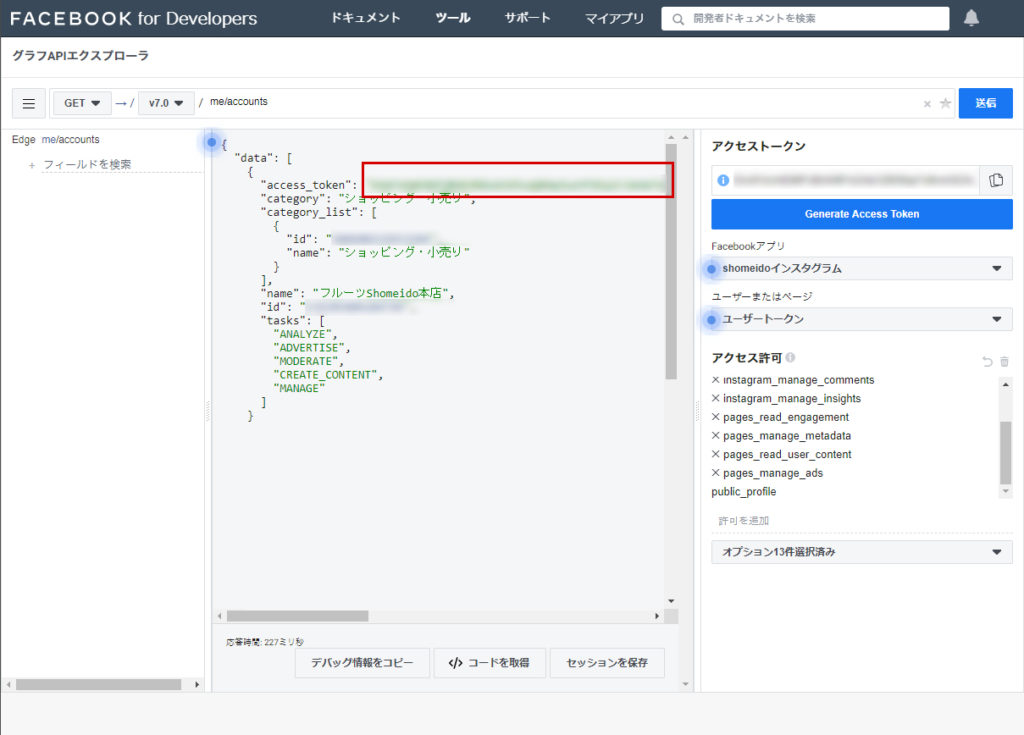Go to the マイアプリ menu
Screen dimensions: 1024x735
(614, 18)
